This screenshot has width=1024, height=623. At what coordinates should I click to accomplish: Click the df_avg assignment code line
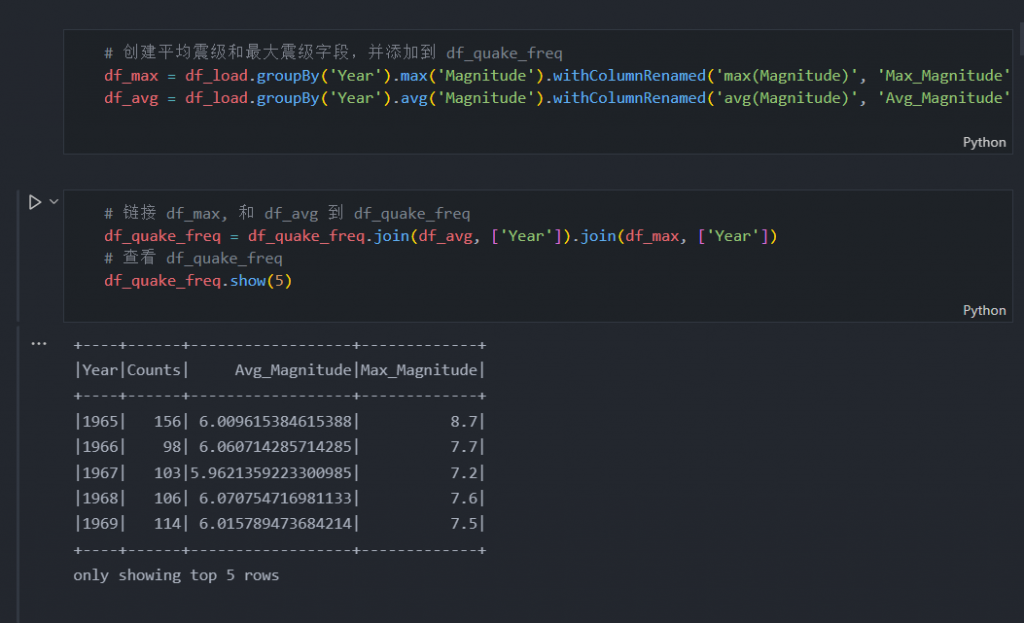[x=557, y=98]
